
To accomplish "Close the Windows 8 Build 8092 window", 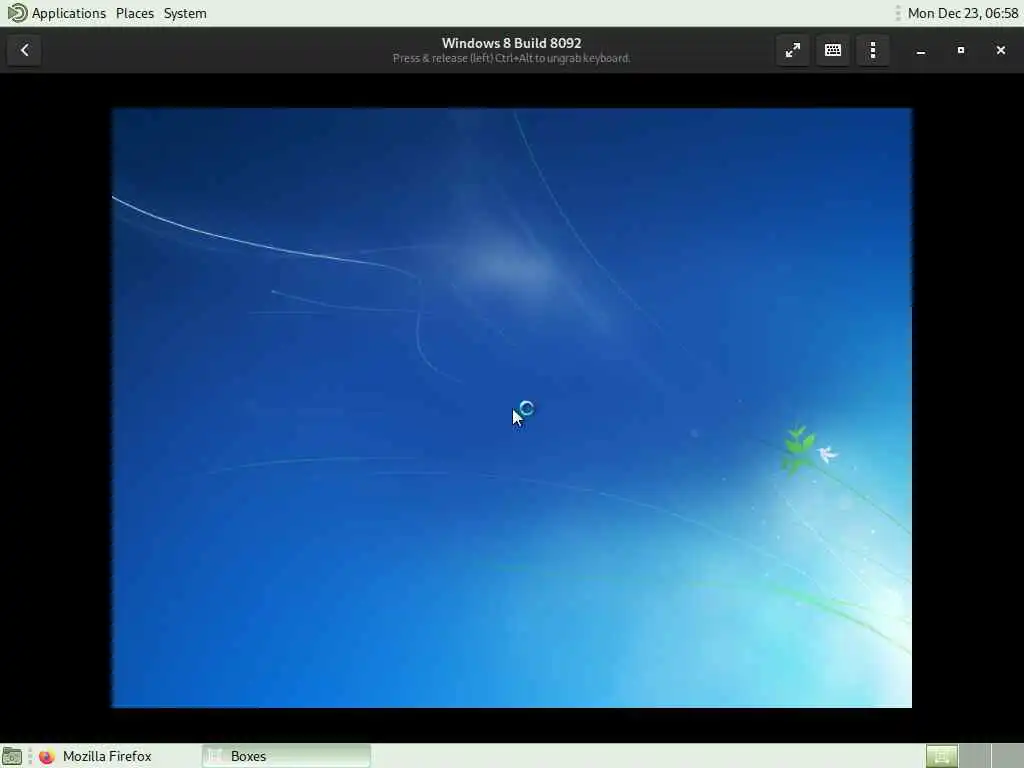I will (1000, 50).
